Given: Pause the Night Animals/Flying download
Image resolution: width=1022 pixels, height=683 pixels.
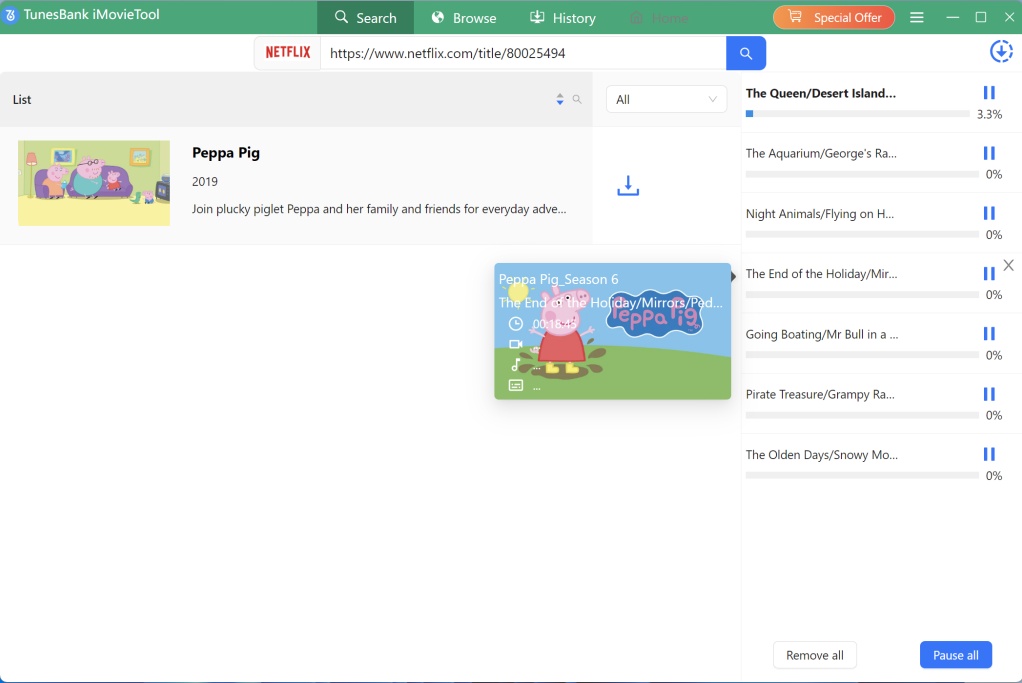Looking at the screenshot, I should [988, 213].
